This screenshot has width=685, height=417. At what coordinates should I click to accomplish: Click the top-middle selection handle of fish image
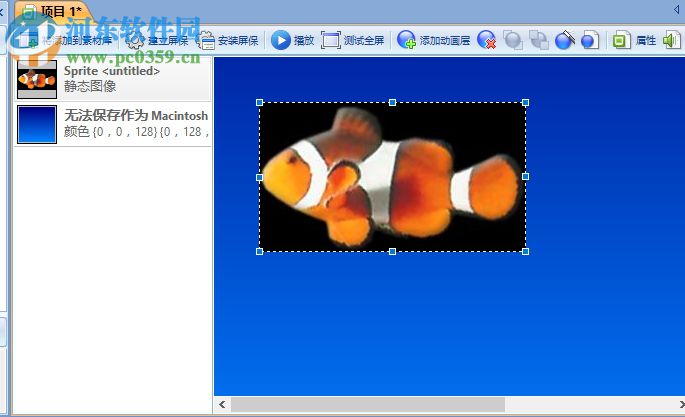tap(392, 103)
